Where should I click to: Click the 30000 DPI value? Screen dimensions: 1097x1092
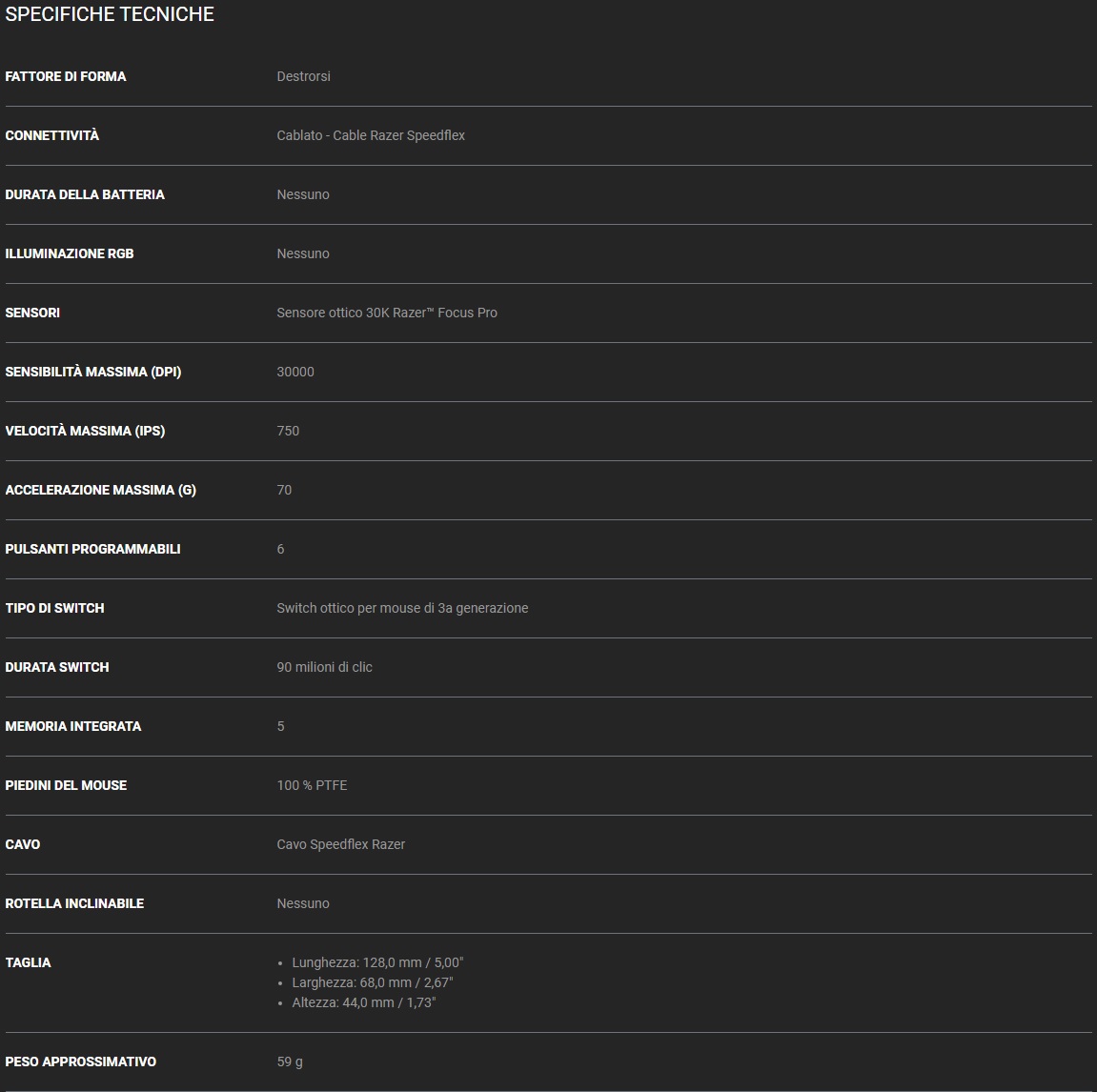295,372
